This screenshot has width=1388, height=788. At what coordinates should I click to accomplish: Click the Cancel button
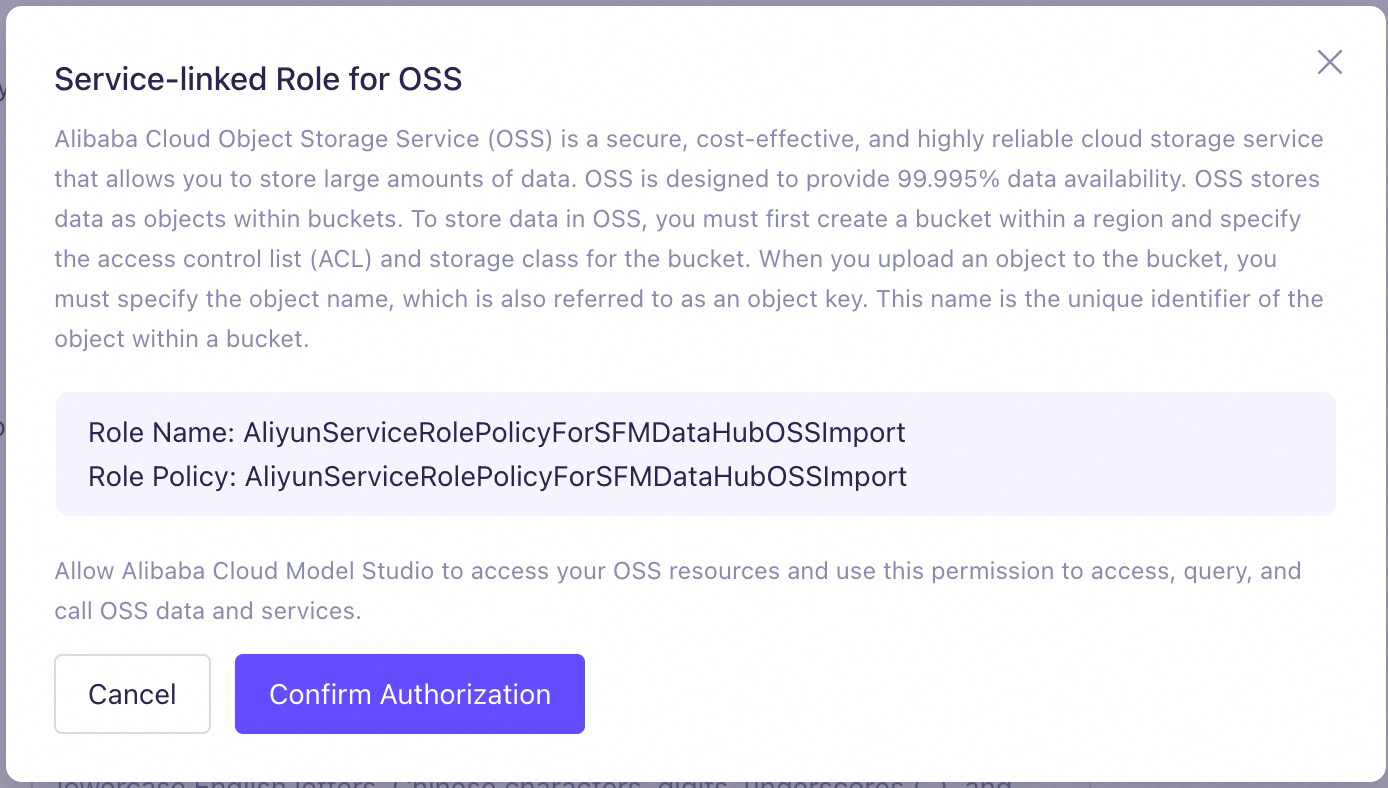132,694
